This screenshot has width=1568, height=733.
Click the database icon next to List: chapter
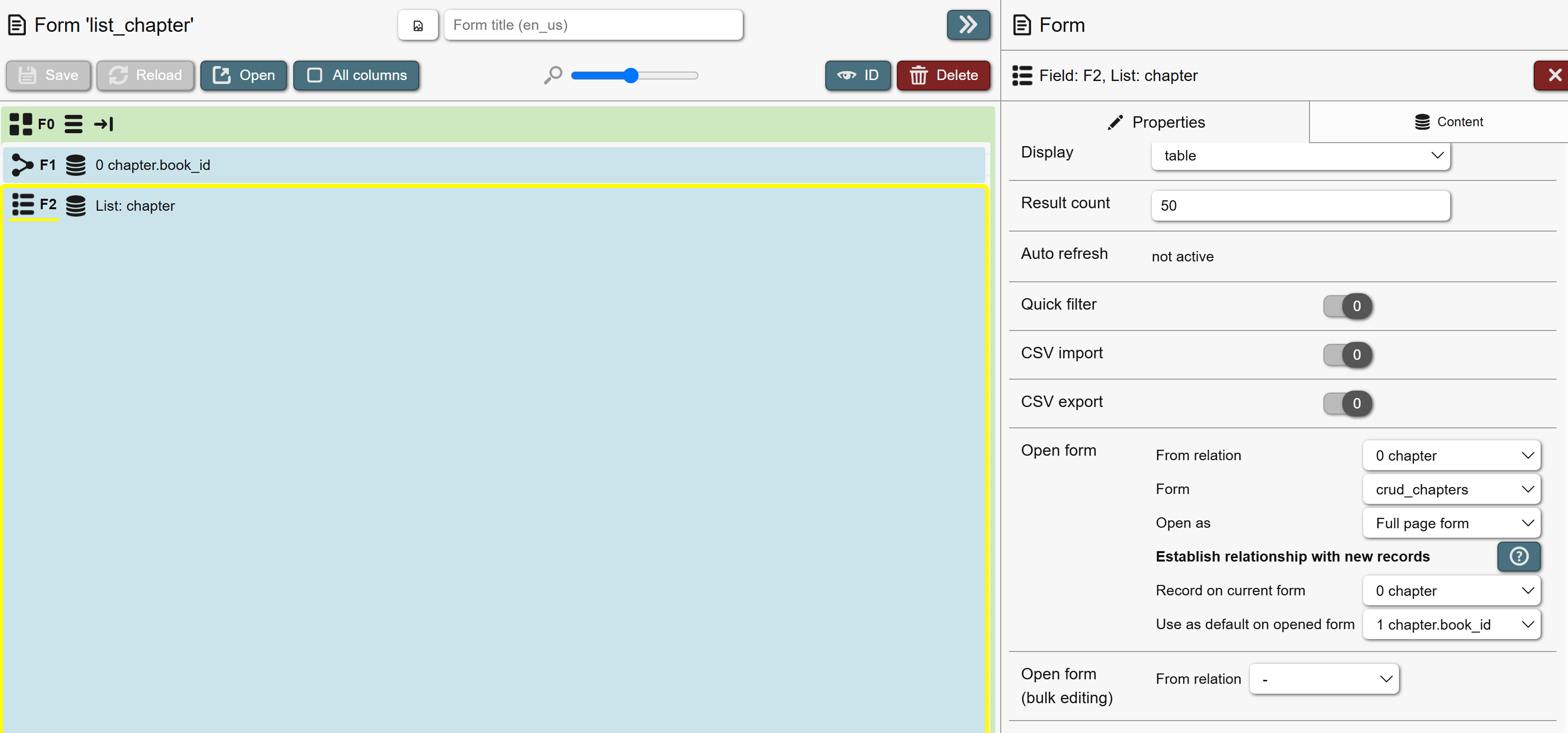point(76,206)
